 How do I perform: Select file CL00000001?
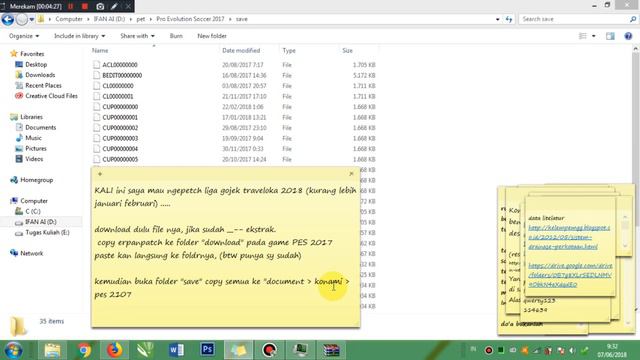tap(118, 96)
